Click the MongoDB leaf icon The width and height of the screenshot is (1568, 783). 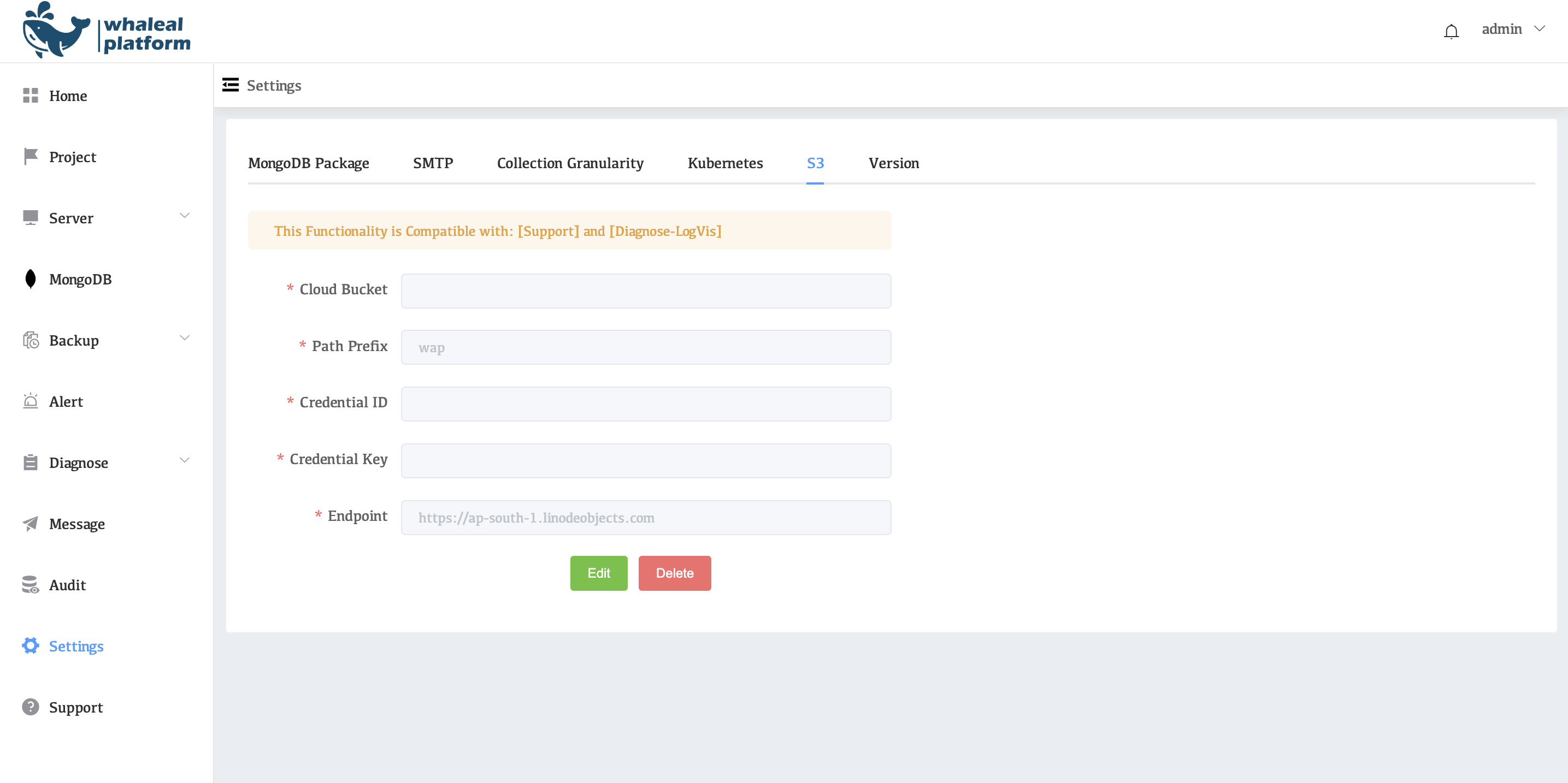coord(31,278)
